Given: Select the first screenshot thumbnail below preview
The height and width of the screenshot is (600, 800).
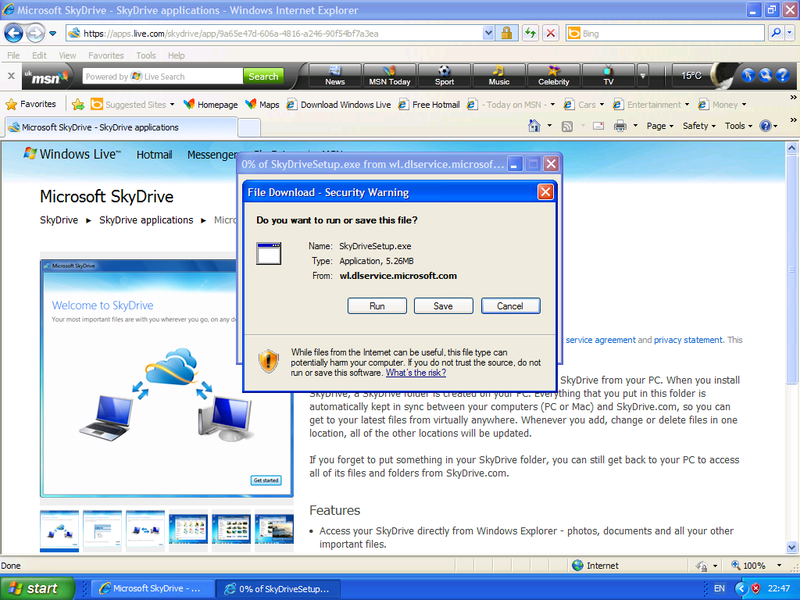Looking at the screenshot, I should (x=60, y=530).
